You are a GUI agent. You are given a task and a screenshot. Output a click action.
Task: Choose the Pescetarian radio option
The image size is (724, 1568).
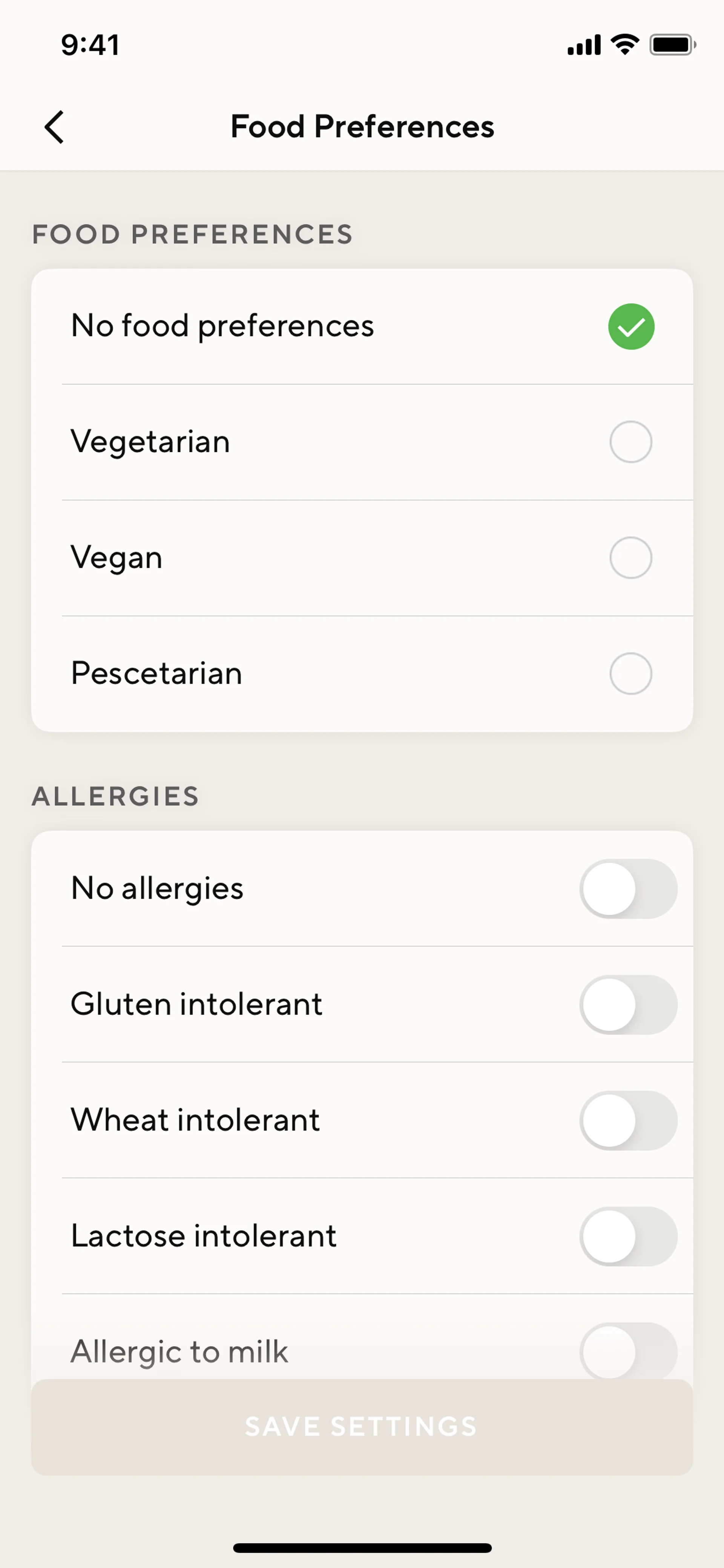(631, 674)
